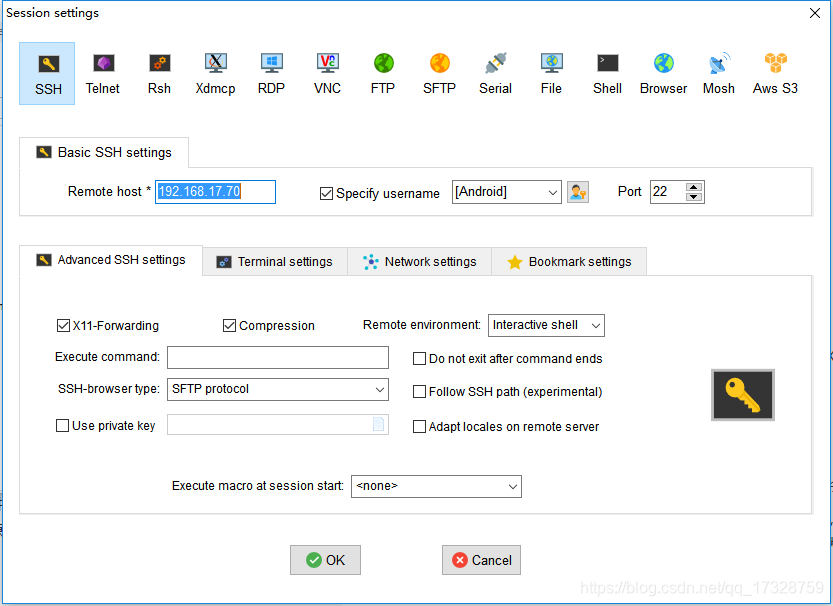Switch to Advanced SSH settings tab
Image resolution: width=833 pixels, height=606 pixels.
pos(111,260)
